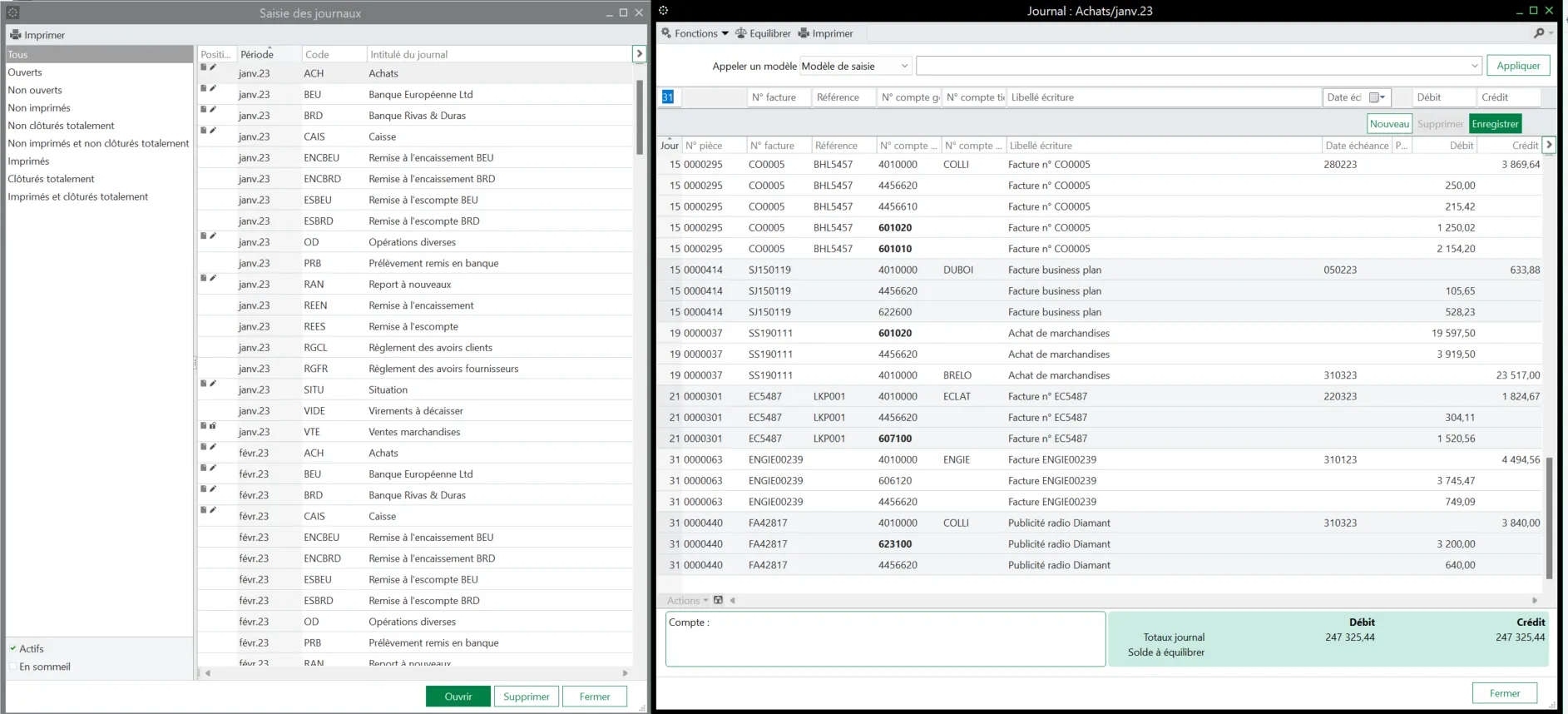Click Imprimer in the Journal window toolbar
This screenshot has width=1568, height=714.
tap(826, 33)
